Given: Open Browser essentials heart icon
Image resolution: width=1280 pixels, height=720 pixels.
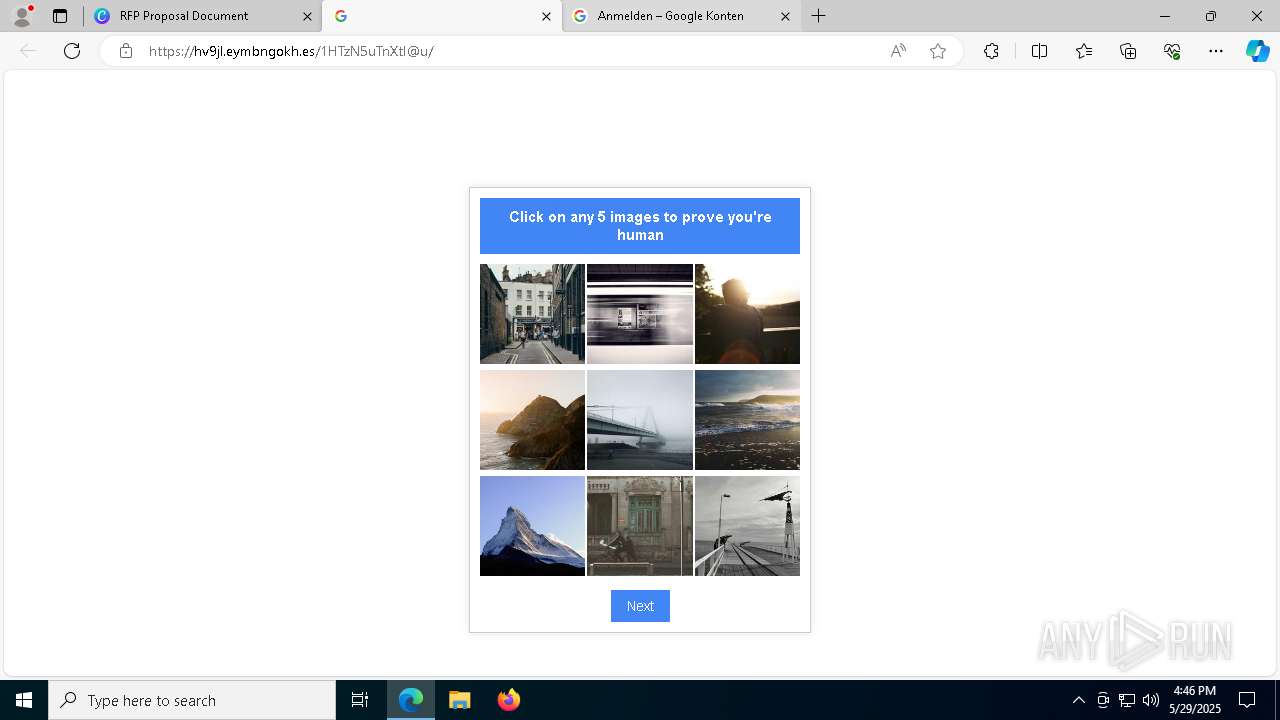Looking at the screenshot, I should coord(1172,51).
